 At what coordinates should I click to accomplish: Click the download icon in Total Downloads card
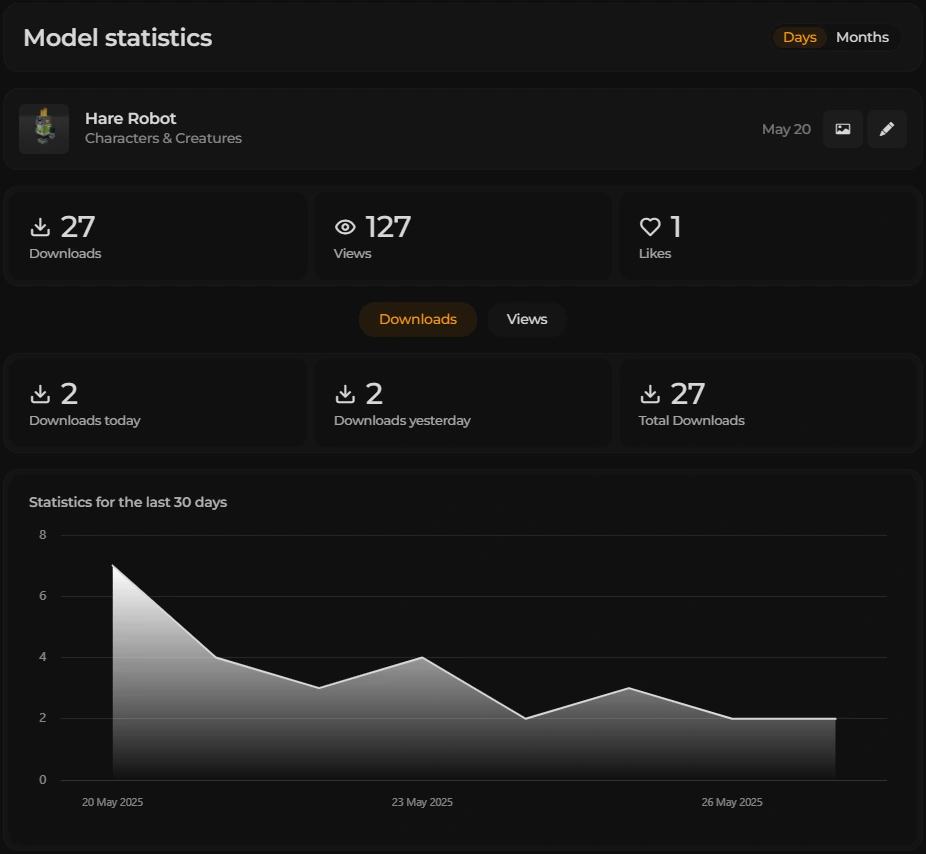click(650, 394)
